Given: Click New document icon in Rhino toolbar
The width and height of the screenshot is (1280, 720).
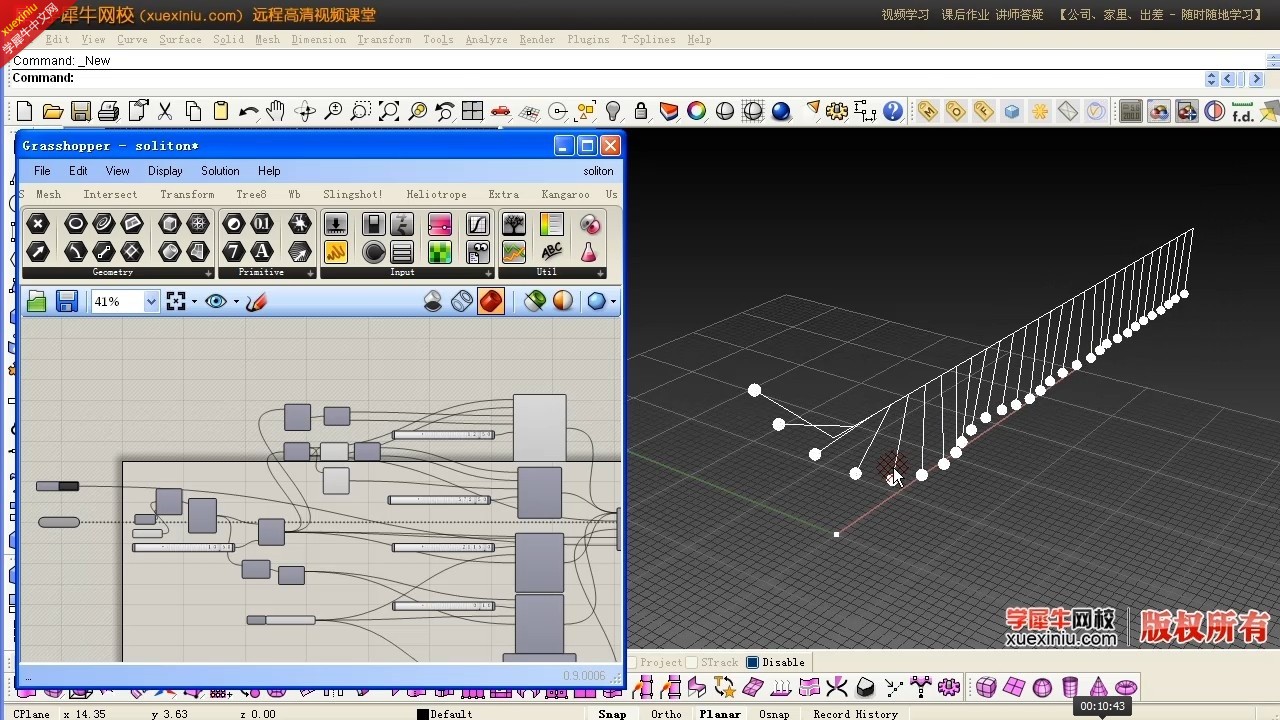Looking at the screenshot, I should (24, 111).
